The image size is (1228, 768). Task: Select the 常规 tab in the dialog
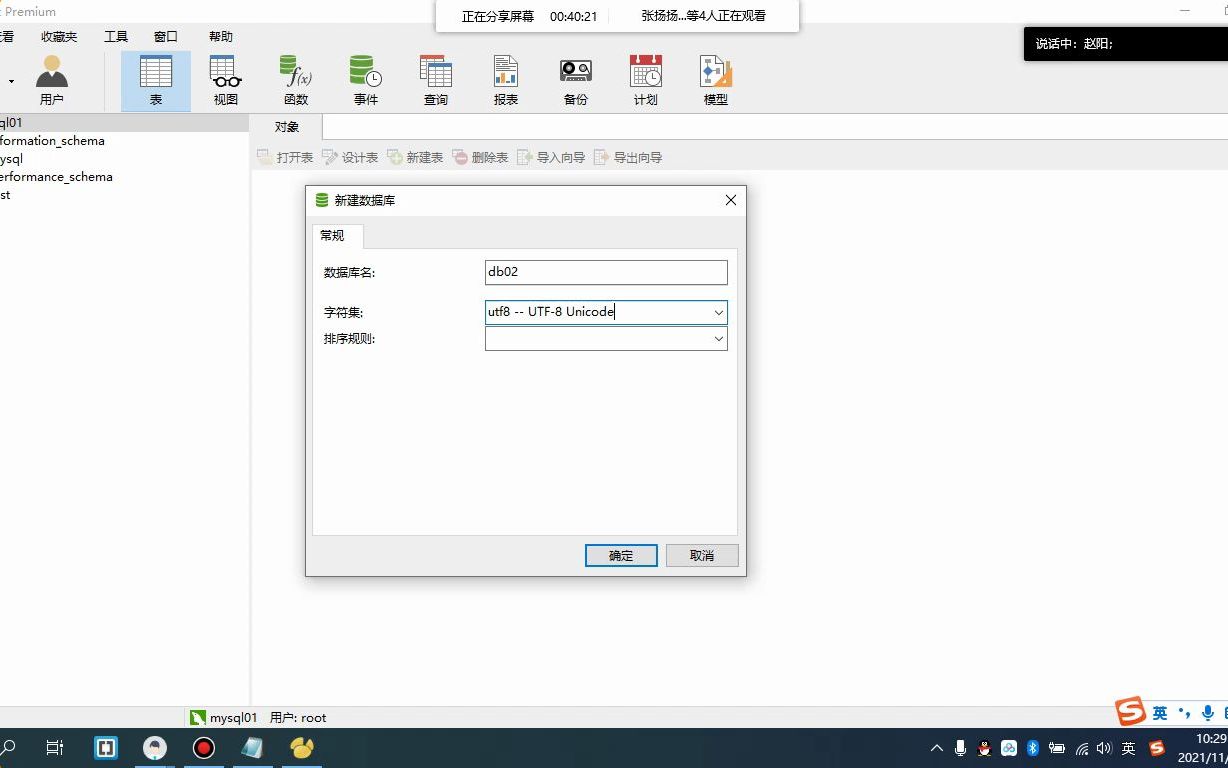point(333,236)
